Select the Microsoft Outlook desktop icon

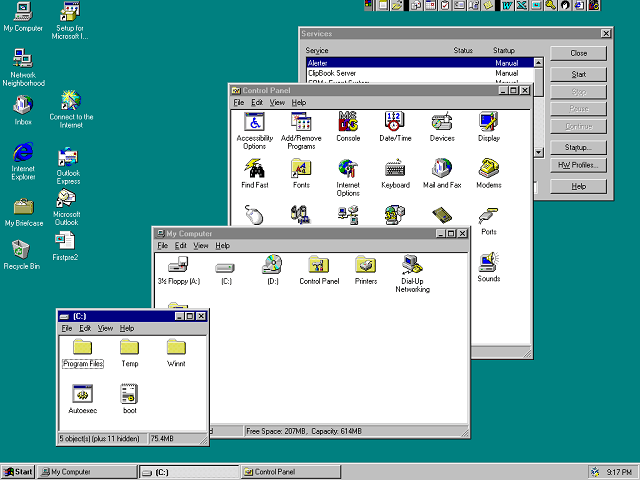pyautogui.click(x=67, y=207)
